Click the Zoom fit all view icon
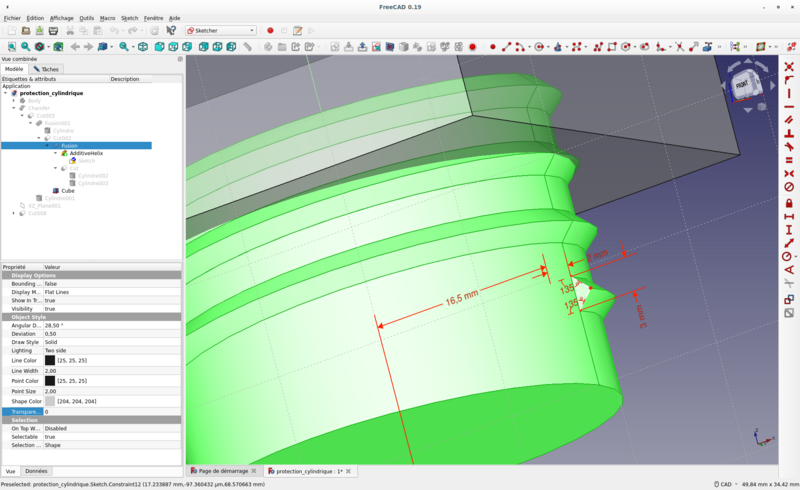The height and width of the screenshot is (490, 800). (x=11, y=46)
